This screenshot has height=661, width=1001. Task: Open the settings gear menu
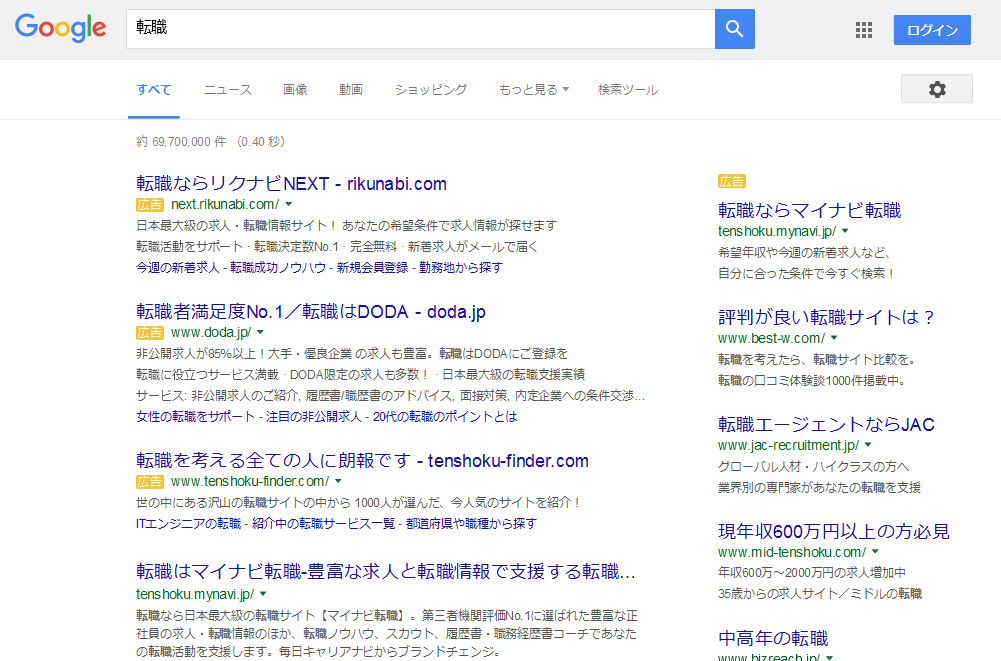coord(936,89)
